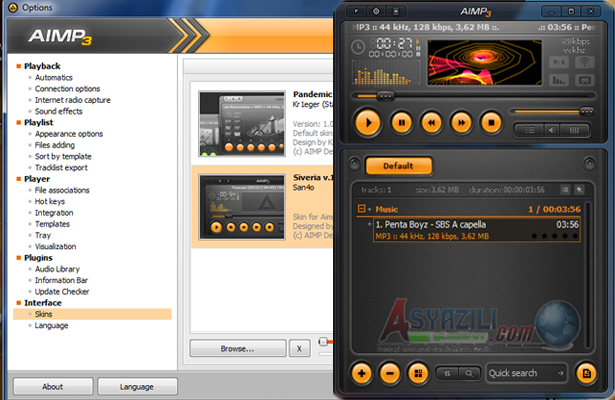615x400 pixels.
Task: Open Language under Interface in tree
Action: [51, 325]
